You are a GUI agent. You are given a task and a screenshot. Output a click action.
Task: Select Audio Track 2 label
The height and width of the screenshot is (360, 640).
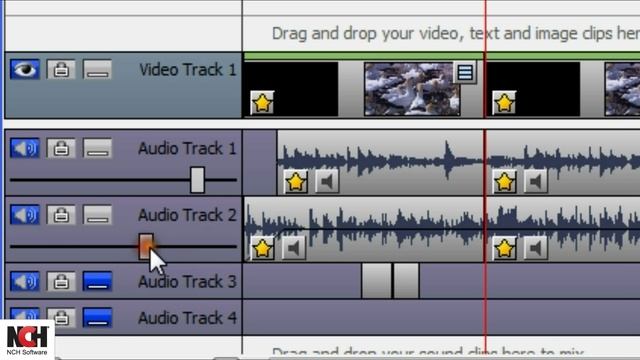187,215
